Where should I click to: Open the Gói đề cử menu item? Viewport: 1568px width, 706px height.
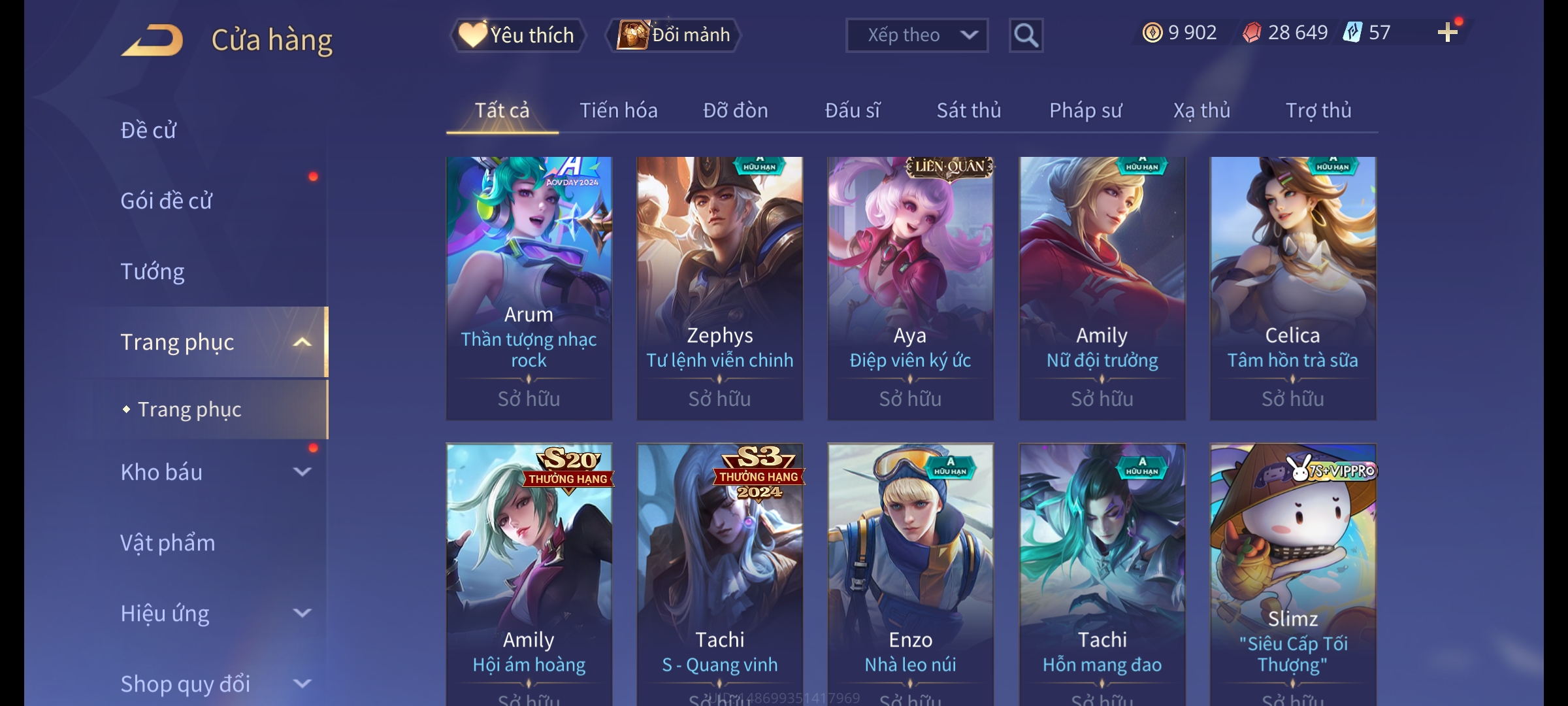[x=166, y=201]
